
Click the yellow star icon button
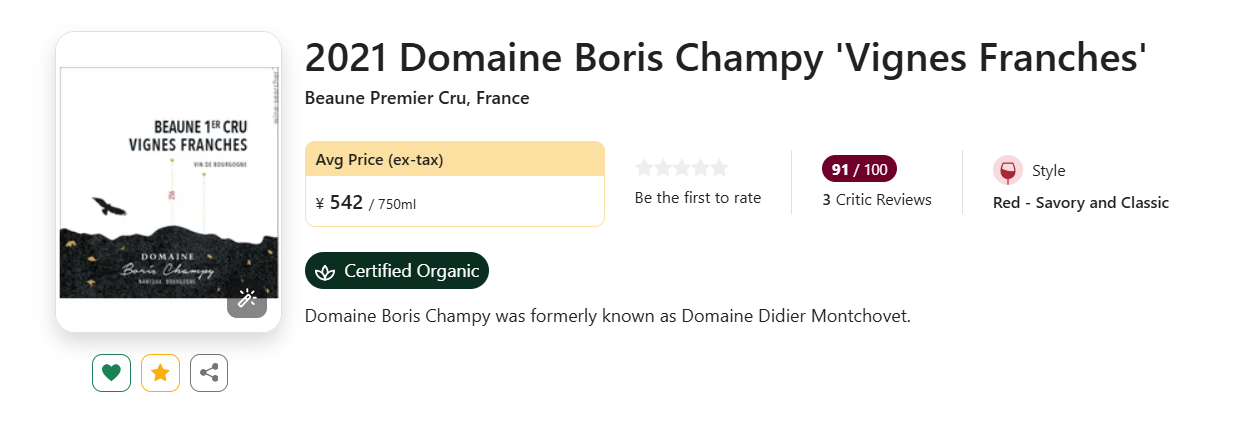[x=160, y=373]
